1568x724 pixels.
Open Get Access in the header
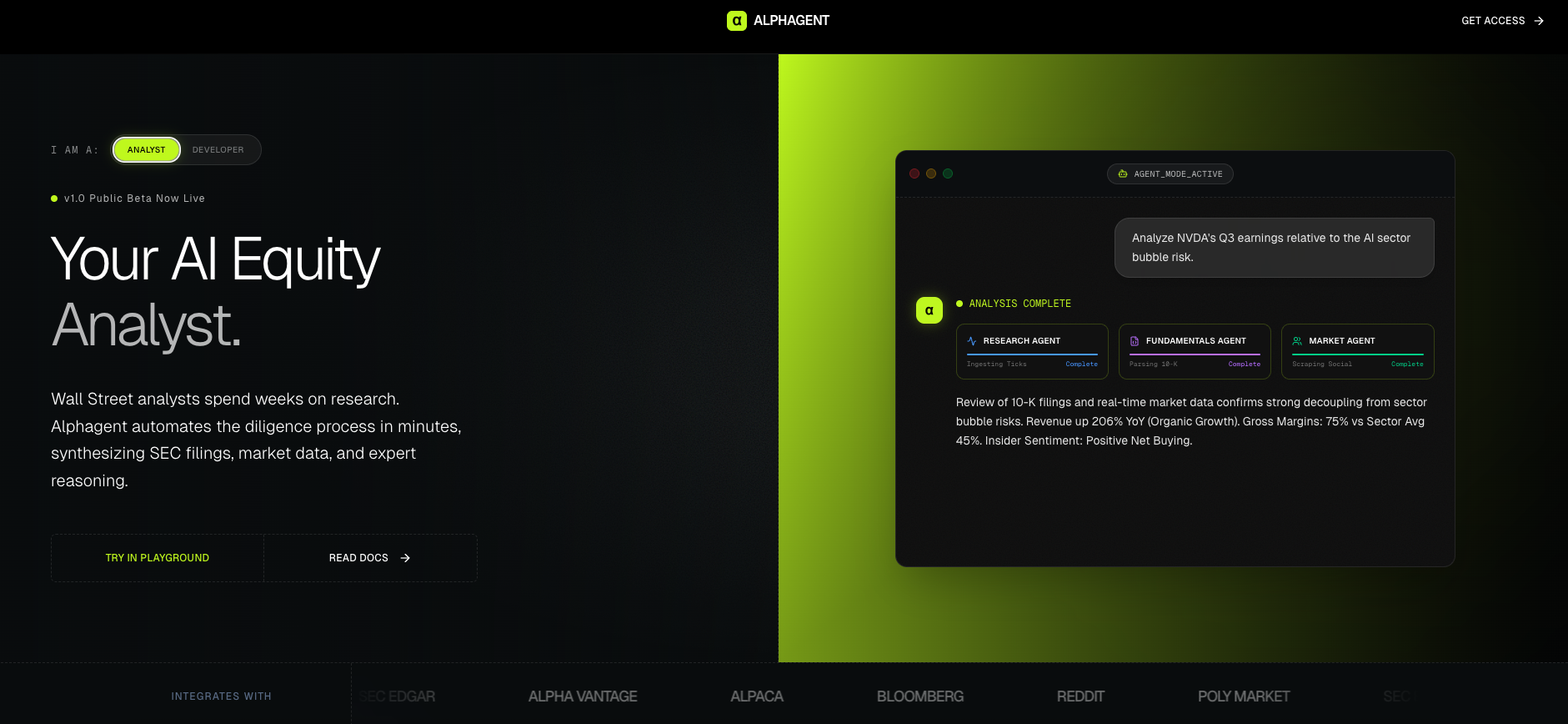coord(1502,21)
